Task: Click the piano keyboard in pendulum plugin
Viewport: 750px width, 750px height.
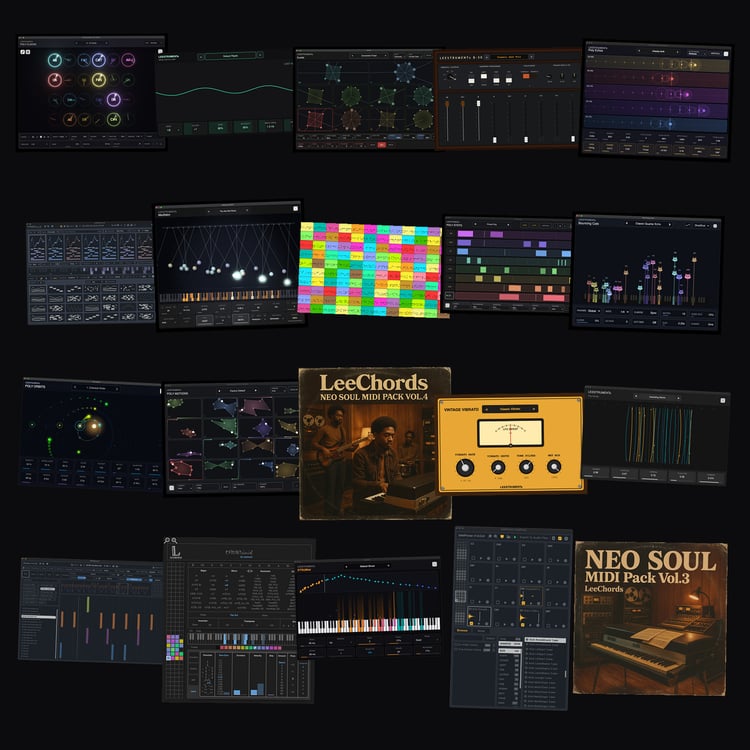Action: click(x=230, y=296)
